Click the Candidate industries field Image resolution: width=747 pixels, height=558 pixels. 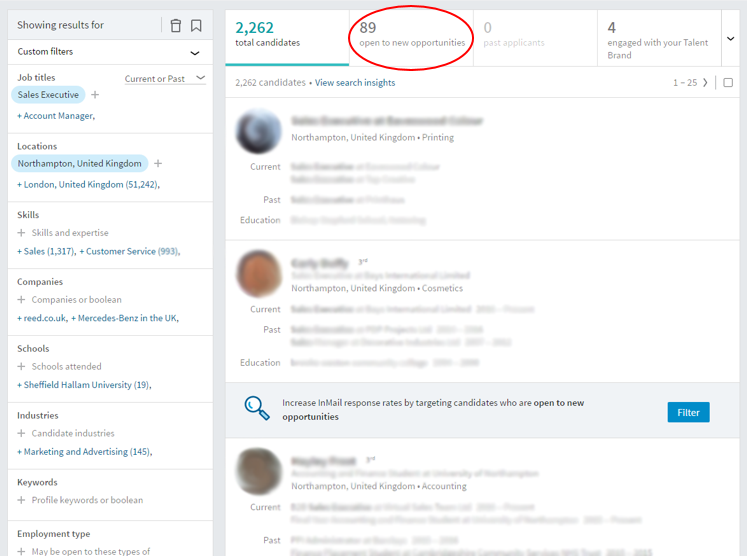tap(73, 433)
